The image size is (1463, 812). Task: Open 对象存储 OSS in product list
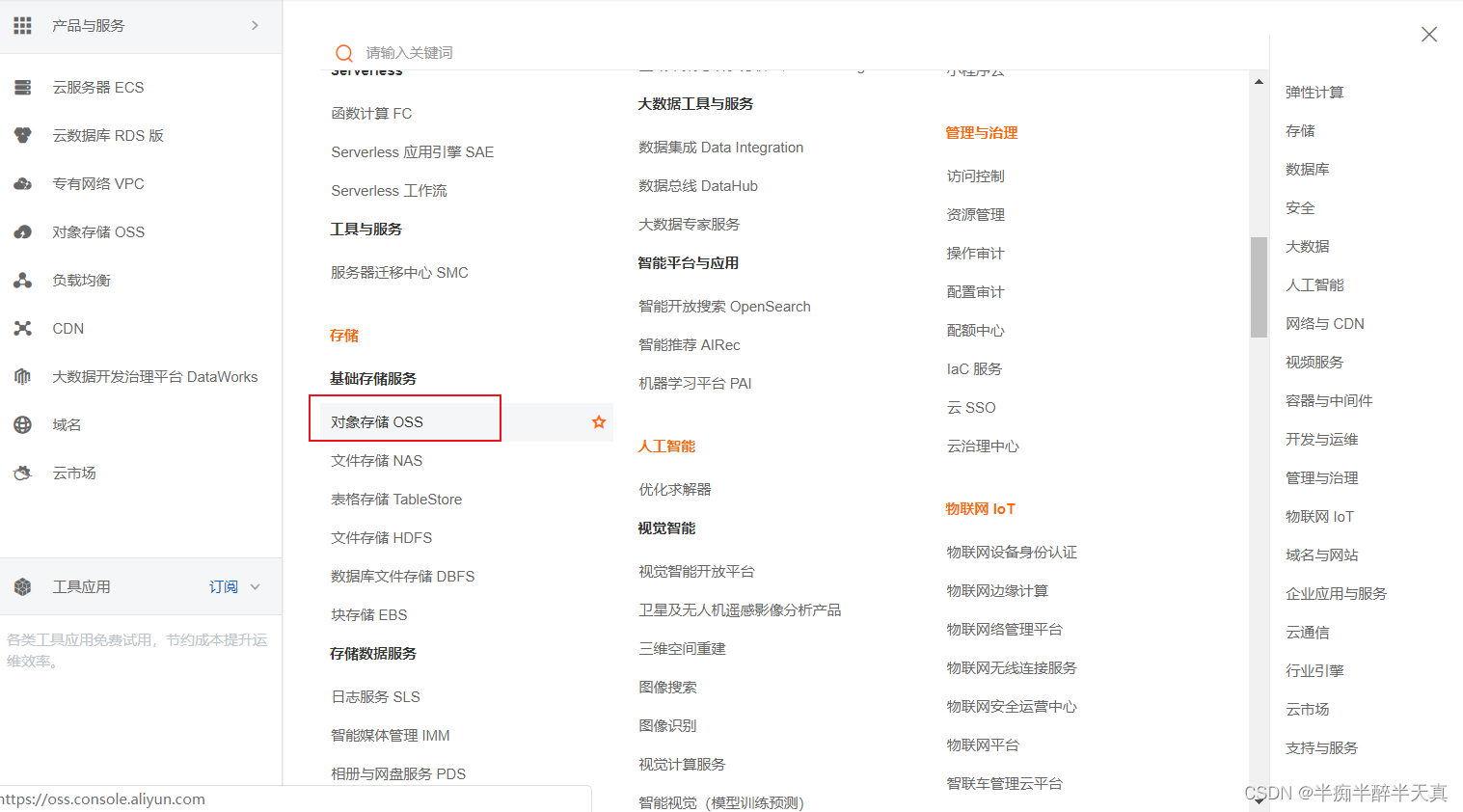point(377,421)
